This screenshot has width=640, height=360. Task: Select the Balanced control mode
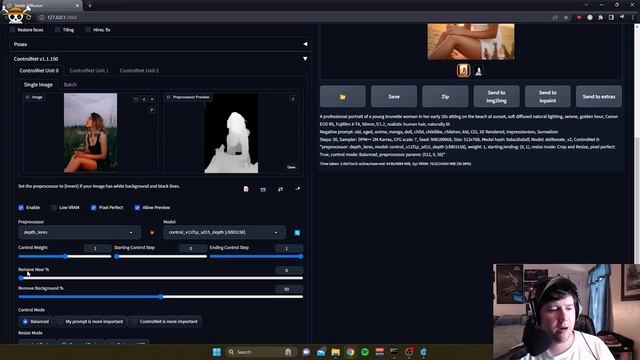point(36,322)
